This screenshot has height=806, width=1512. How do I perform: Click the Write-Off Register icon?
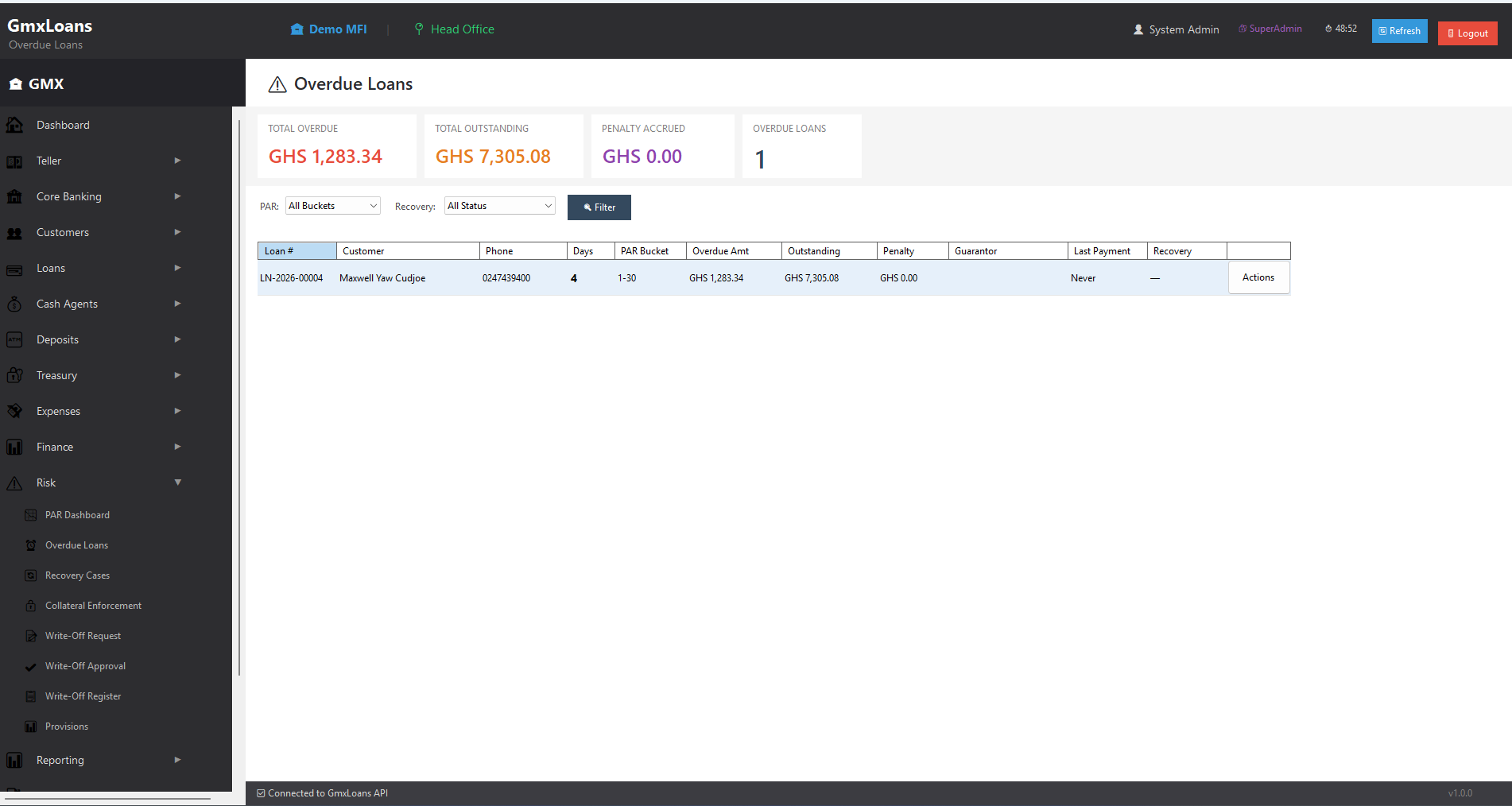click(x=31, y=696)
